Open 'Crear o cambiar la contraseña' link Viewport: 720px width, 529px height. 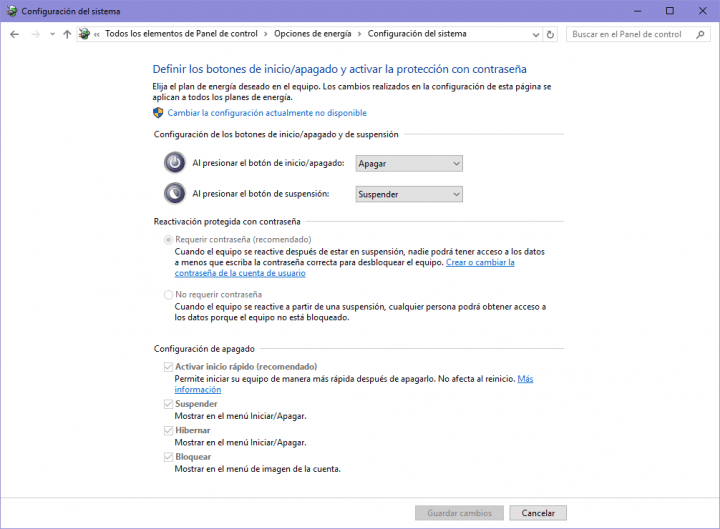pyautogui.click(x=480, y=263)
